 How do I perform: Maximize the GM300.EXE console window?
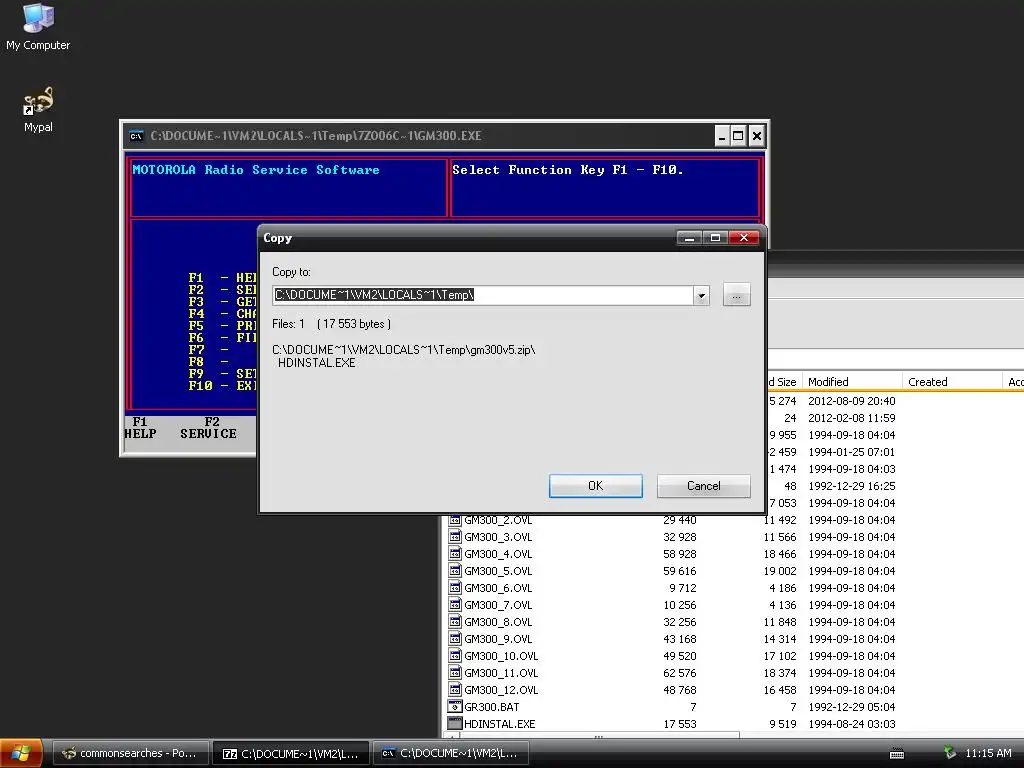(738, 136)
